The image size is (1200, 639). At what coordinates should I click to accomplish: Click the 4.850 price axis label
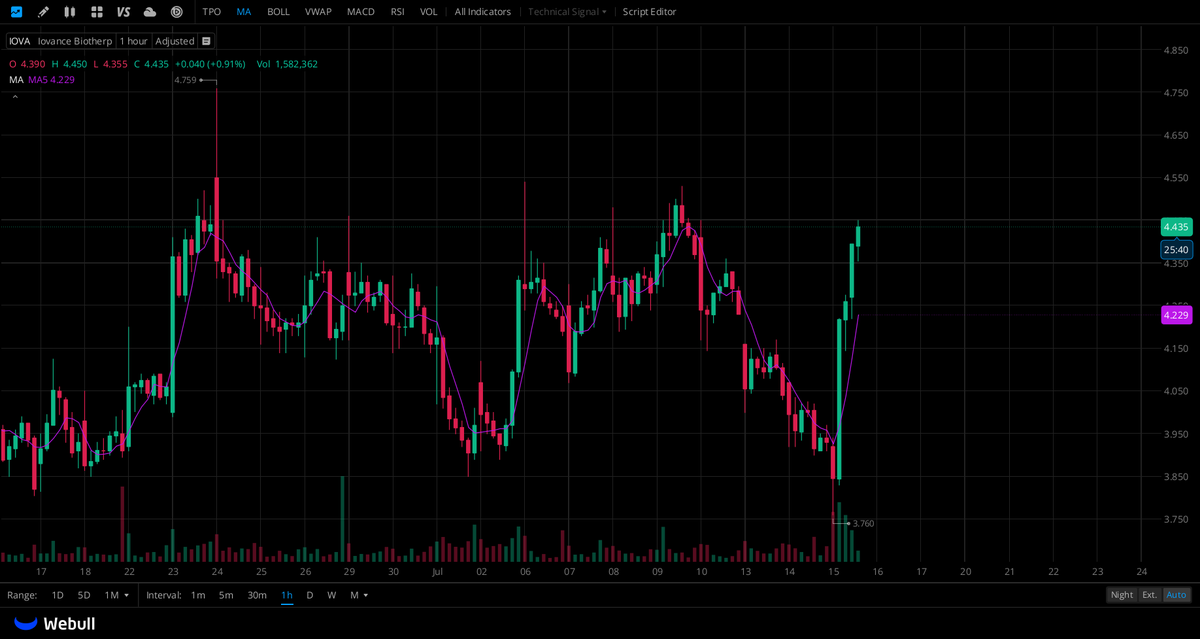tap(1176, 50)
